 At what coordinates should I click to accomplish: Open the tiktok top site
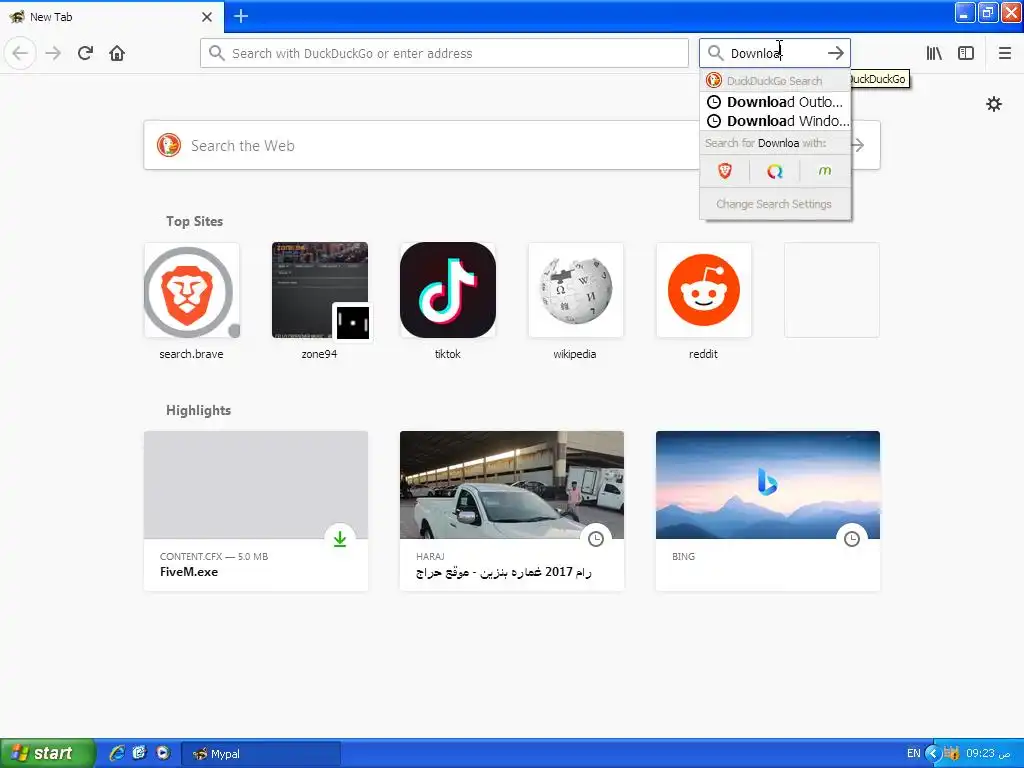click(x=447, y=290)
